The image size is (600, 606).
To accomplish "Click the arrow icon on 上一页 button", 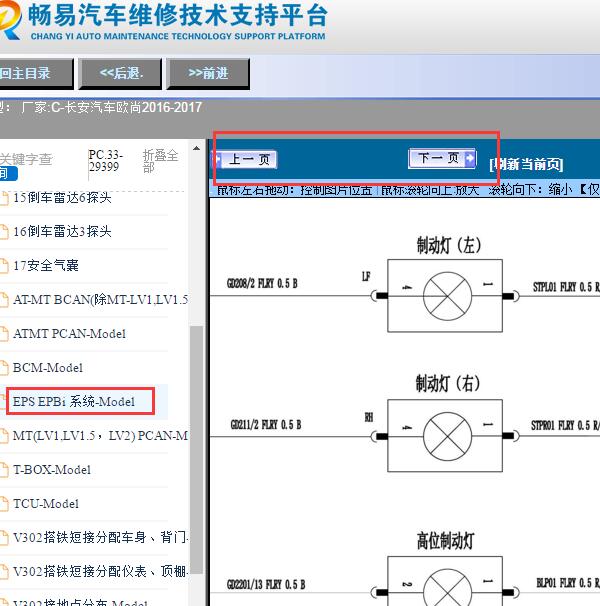I will pos(218,159).
